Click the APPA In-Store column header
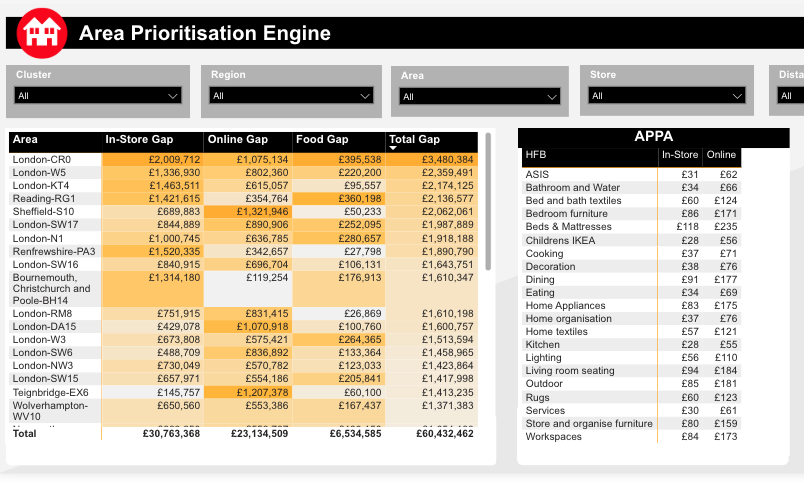 click(x=680, y=155)
